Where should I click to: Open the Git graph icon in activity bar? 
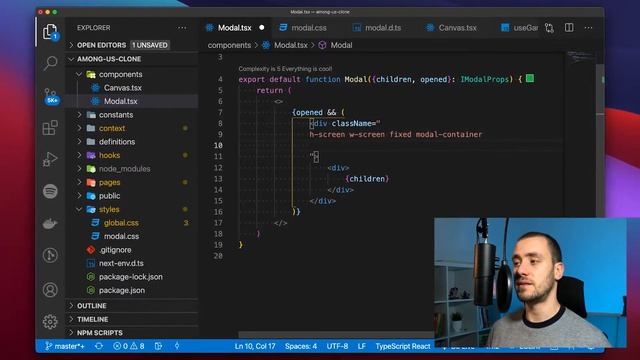coord(50,255)
